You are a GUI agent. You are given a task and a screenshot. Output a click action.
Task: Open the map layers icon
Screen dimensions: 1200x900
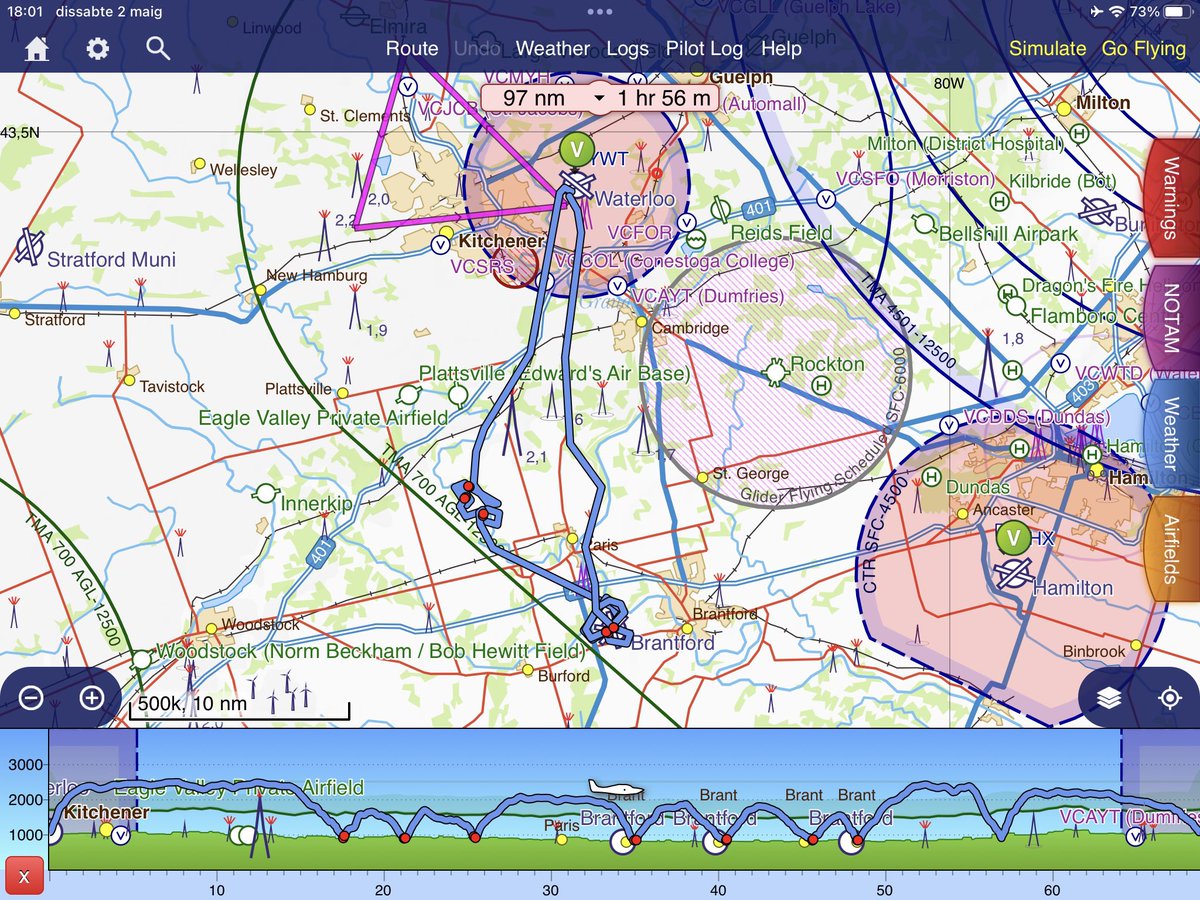(x=1109, y=698)
